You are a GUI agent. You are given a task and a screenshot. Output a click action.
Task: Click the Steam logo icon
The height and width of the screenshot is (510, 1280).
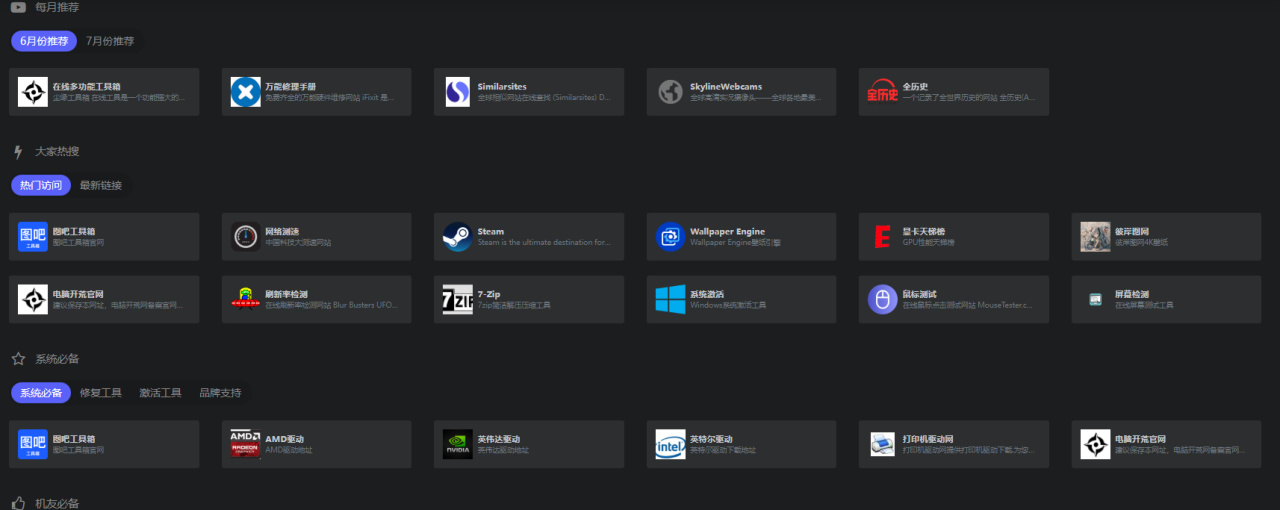click(457, 237)
